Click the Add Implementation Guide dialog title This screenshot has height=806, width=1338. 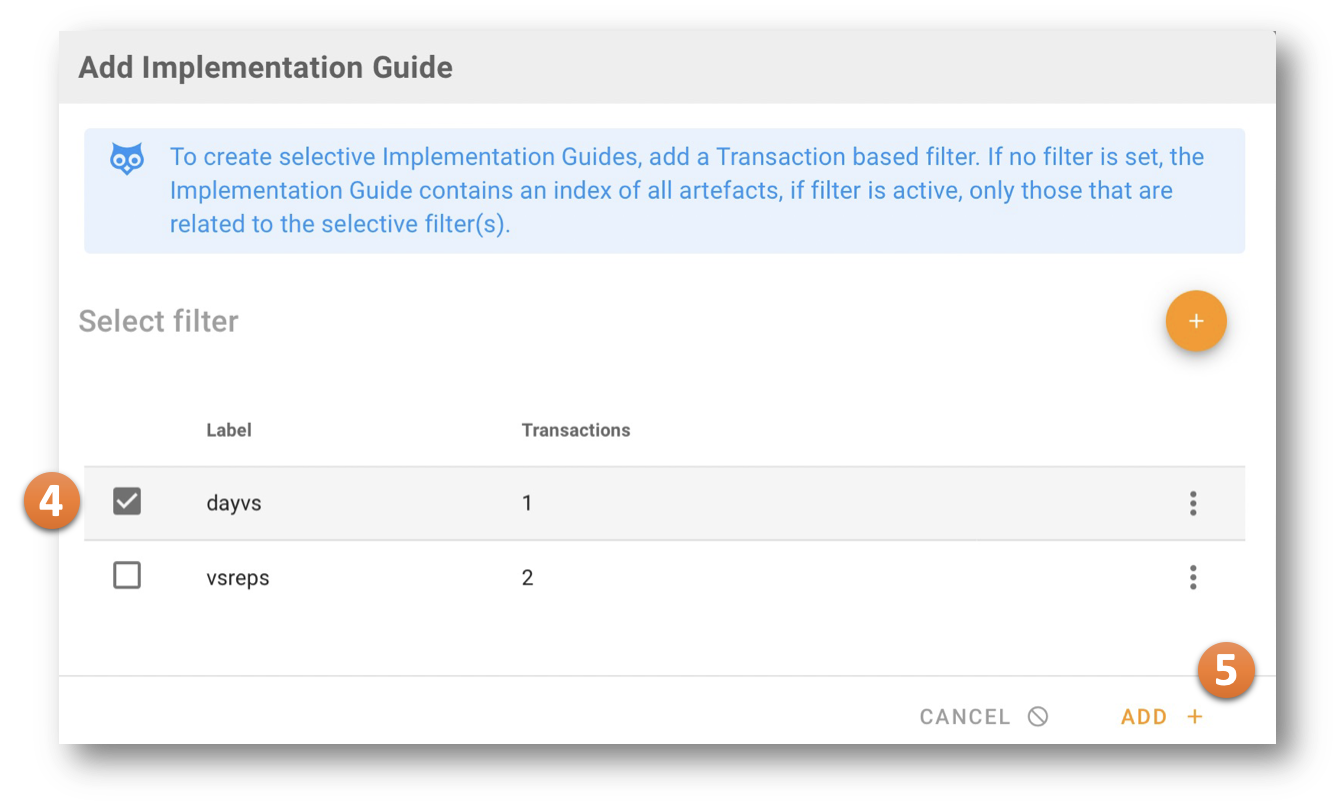click(x=265, y=67)
